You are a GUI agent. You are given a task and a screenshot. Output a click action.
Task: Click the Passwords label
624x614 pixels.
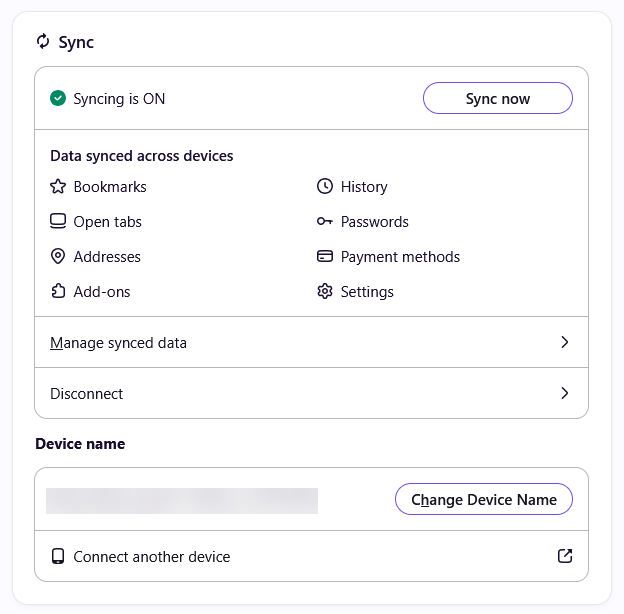click(x=375, y=222)
